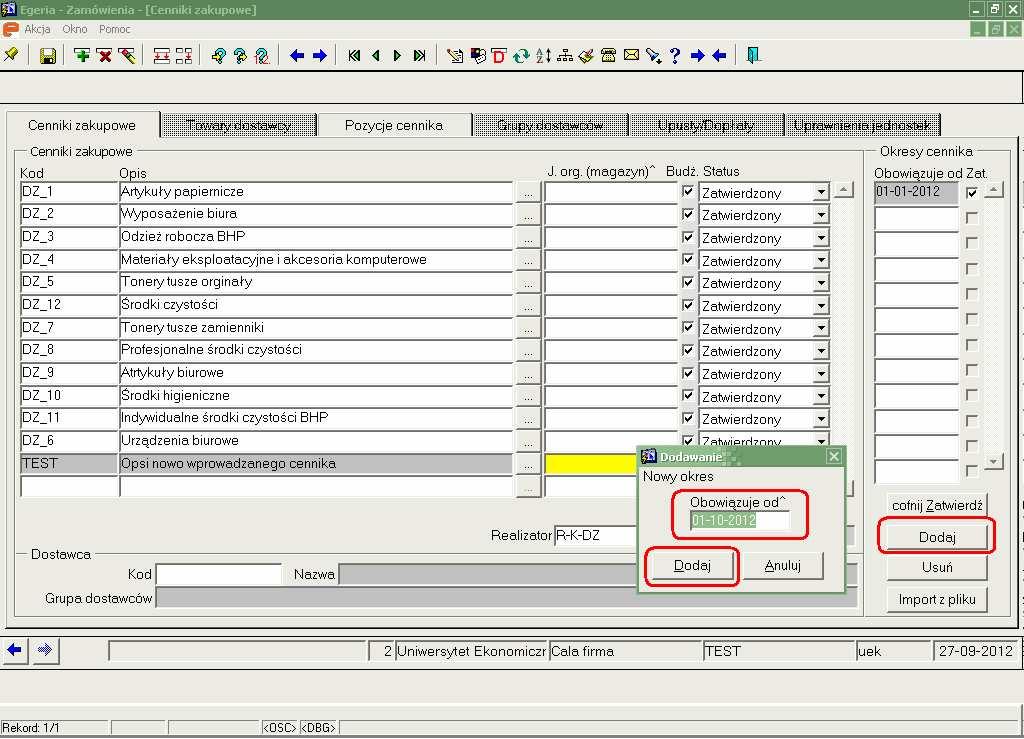Screen dimensions: 1024x739
Task: Click the yellow question mark query icon
Action: pos(219,56)
